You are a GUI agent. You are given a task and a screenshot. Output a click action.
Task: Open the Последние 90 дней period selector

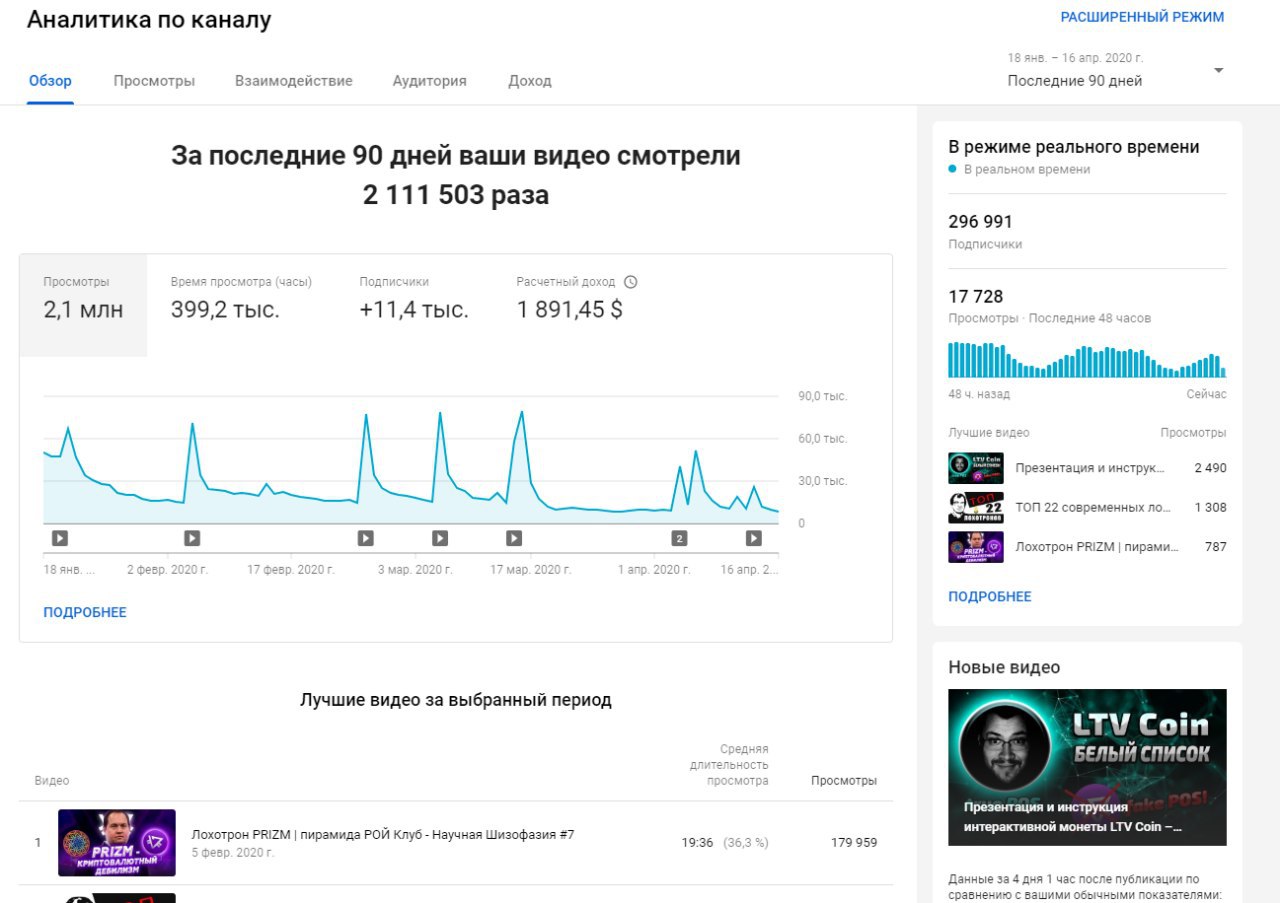(x=1116, y=70)
